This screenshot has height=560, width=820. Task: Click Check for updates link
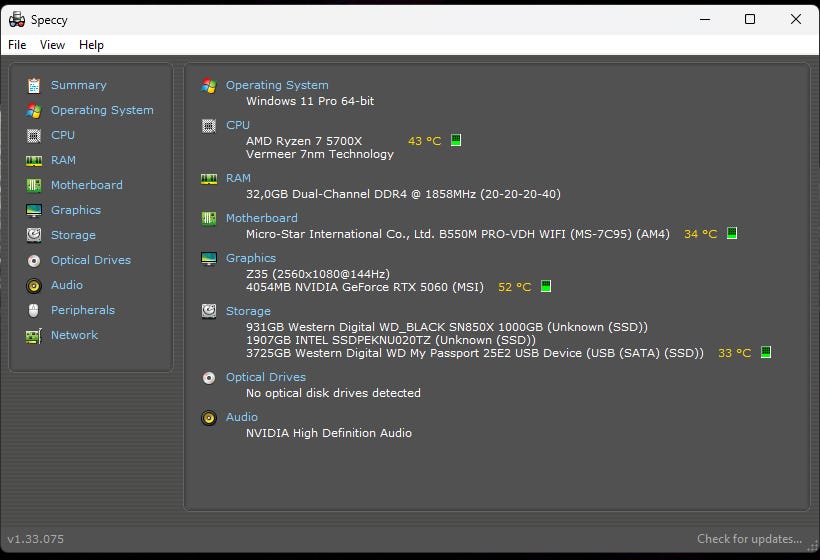pos(749,539)
